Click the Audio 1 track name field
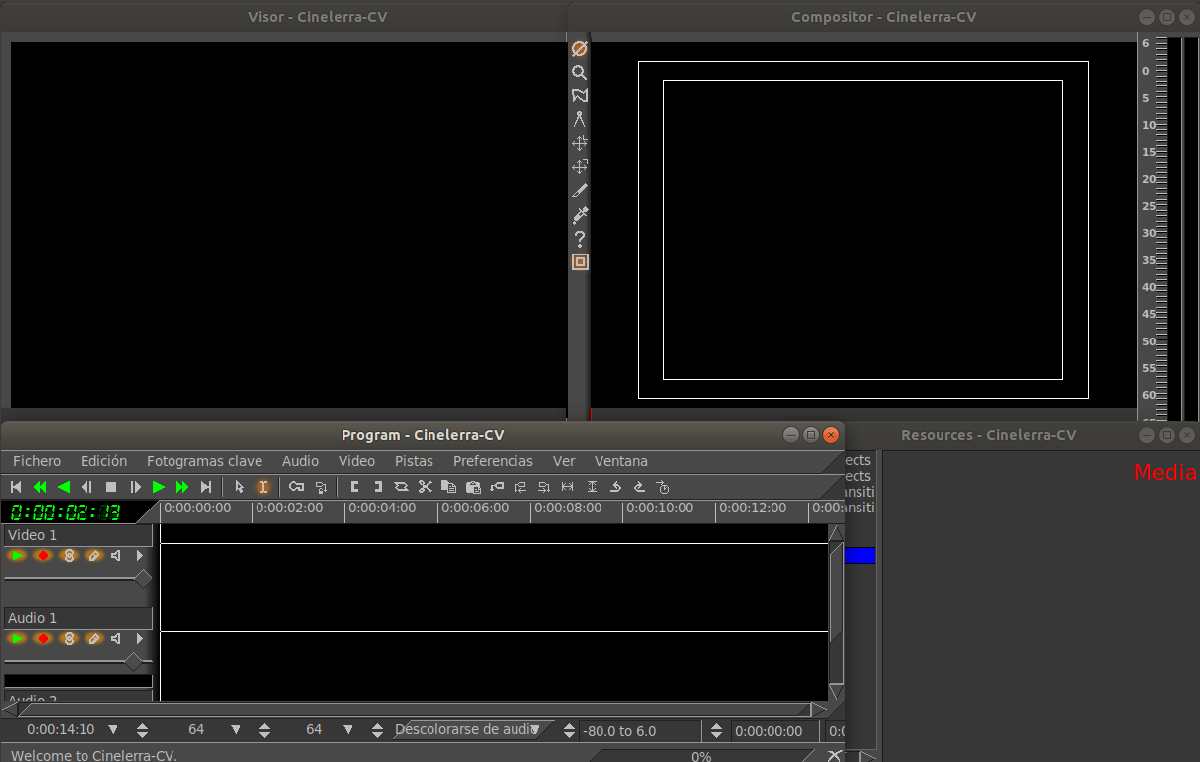This screenshot has width=1200, height=762. coord(78,618)
